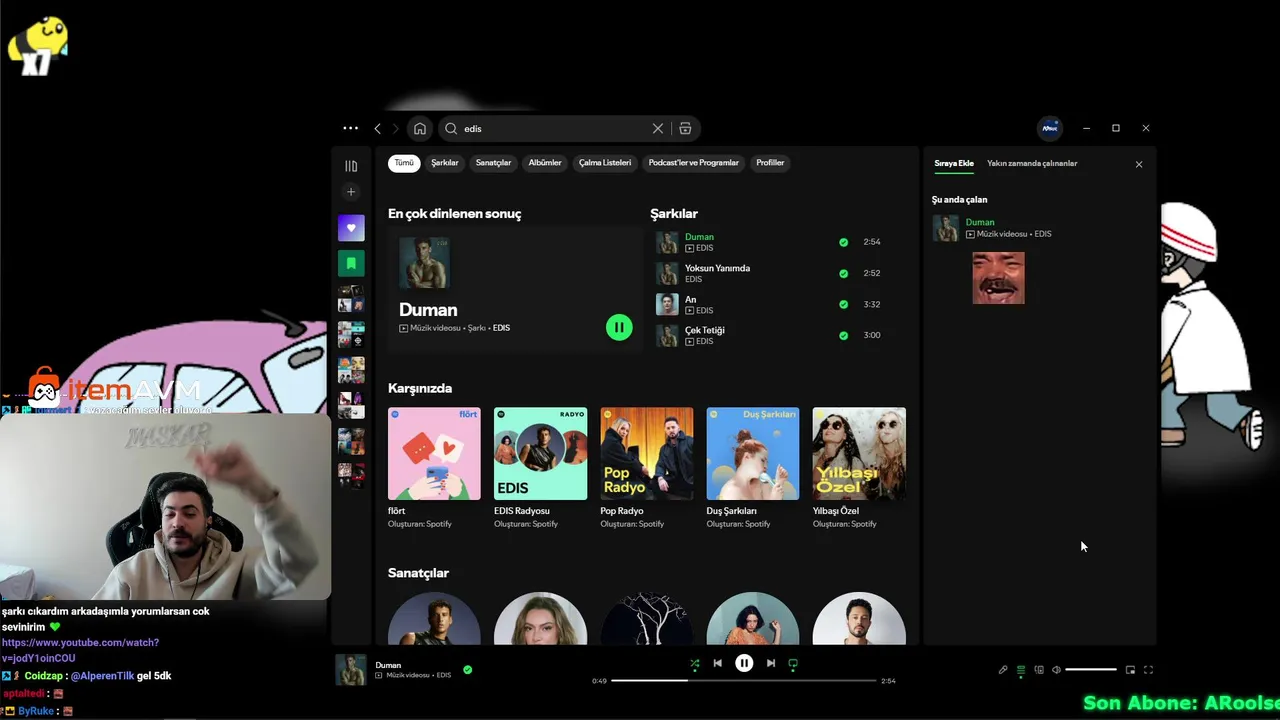The height and width of the screenshot is (720, 1280).
Task: Open the lyrics microphone icon
Action: point(1003,670)
